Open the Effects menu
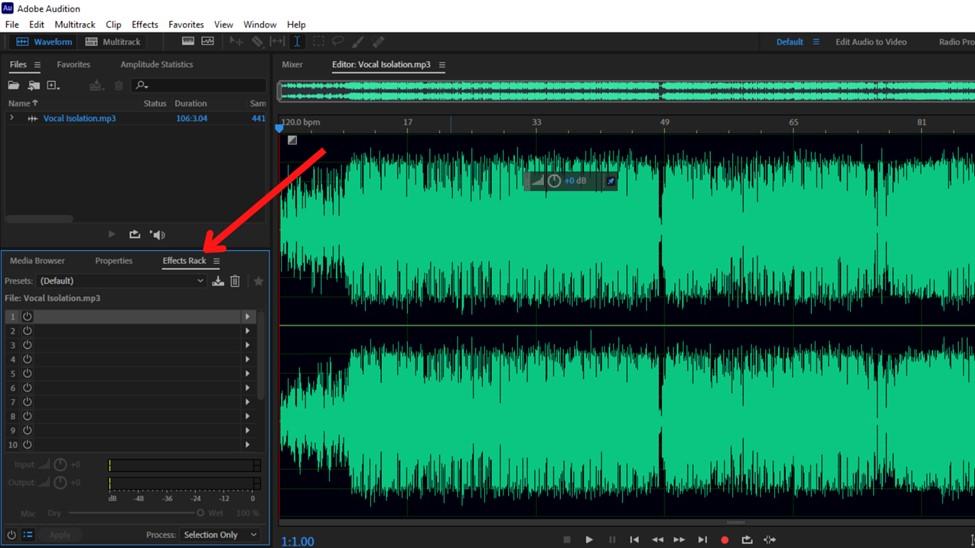 pyautogui.click(x=145, y=24)
